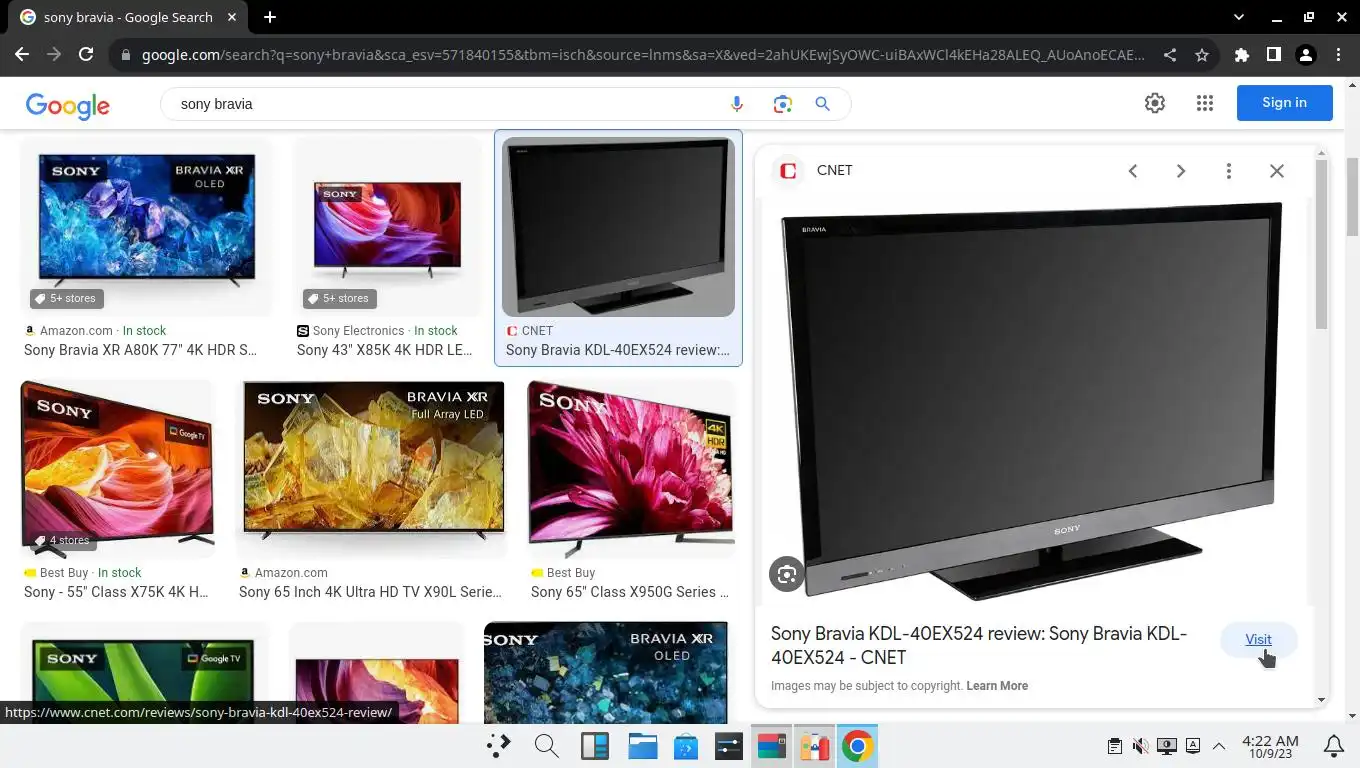This screenshot has height=768, width=1360.
Task: Expand hidden system tray icons
Action: [1219, 746]
